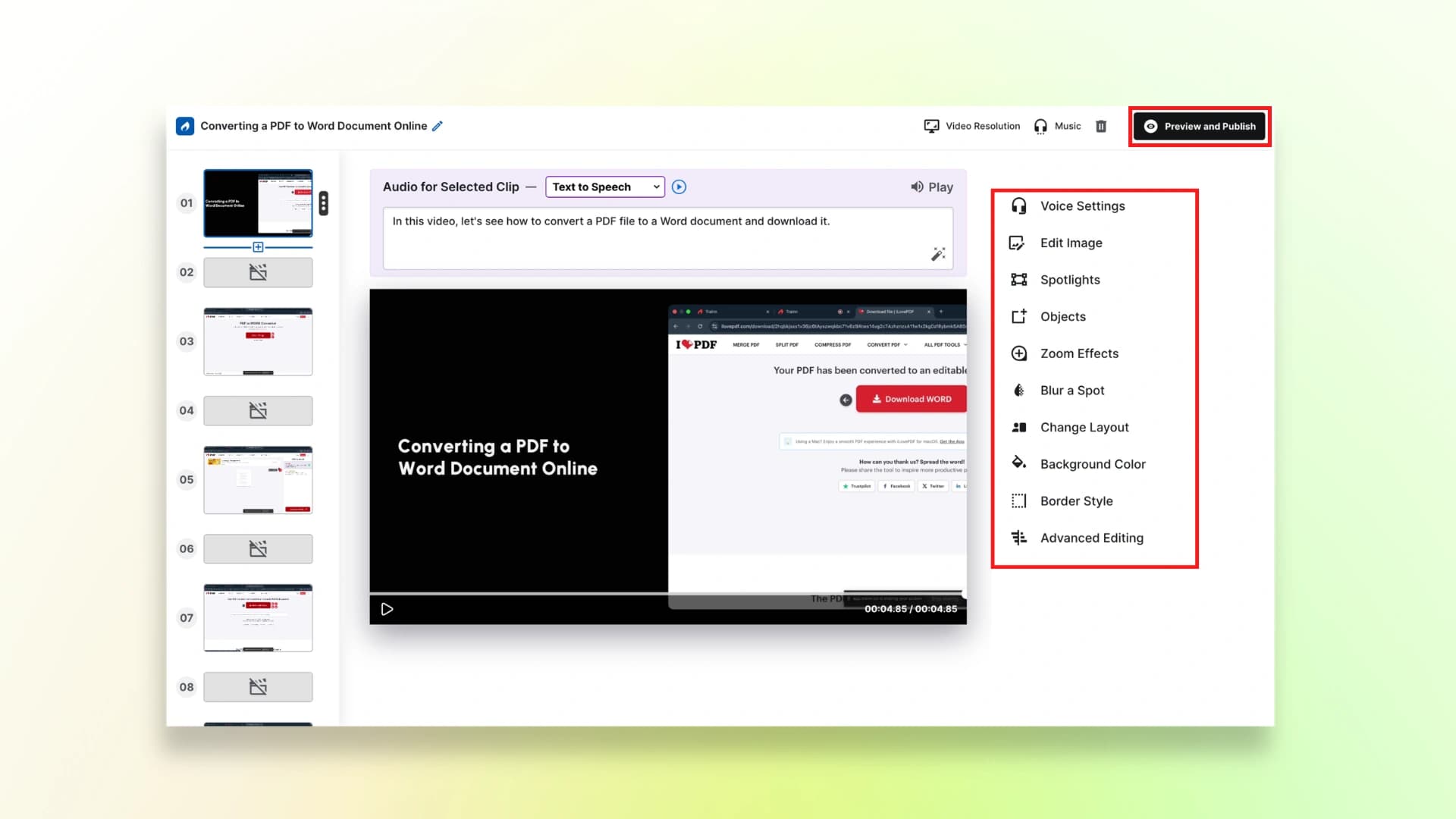The width and height of the screenshot is (1456, 819).
Task: Open Background Color picker option
Action: tap(1092, 464)
